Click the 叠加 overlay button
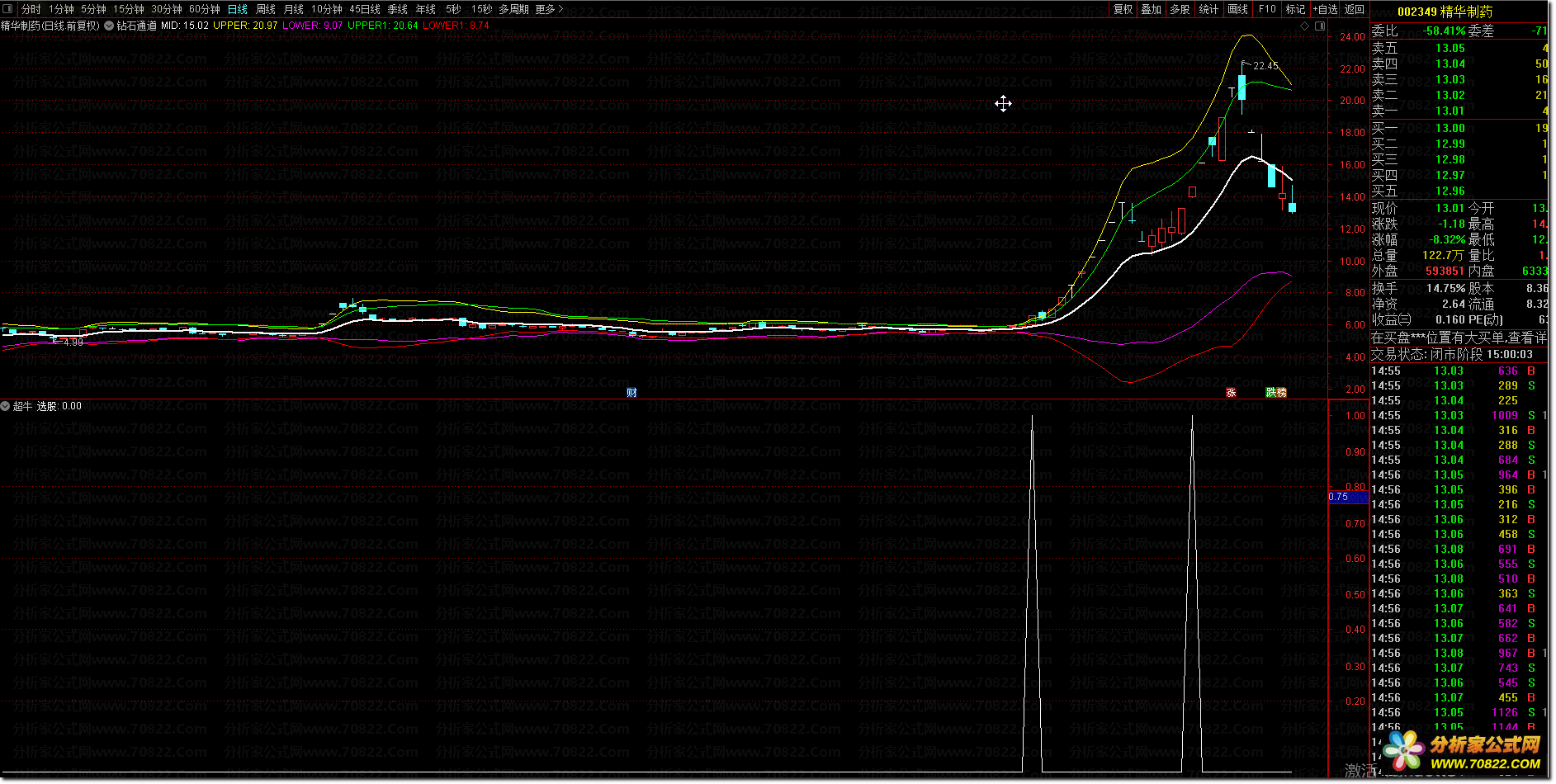Image resolution: width=1556 pixels, height=784 pixels. coord(1152,9)
